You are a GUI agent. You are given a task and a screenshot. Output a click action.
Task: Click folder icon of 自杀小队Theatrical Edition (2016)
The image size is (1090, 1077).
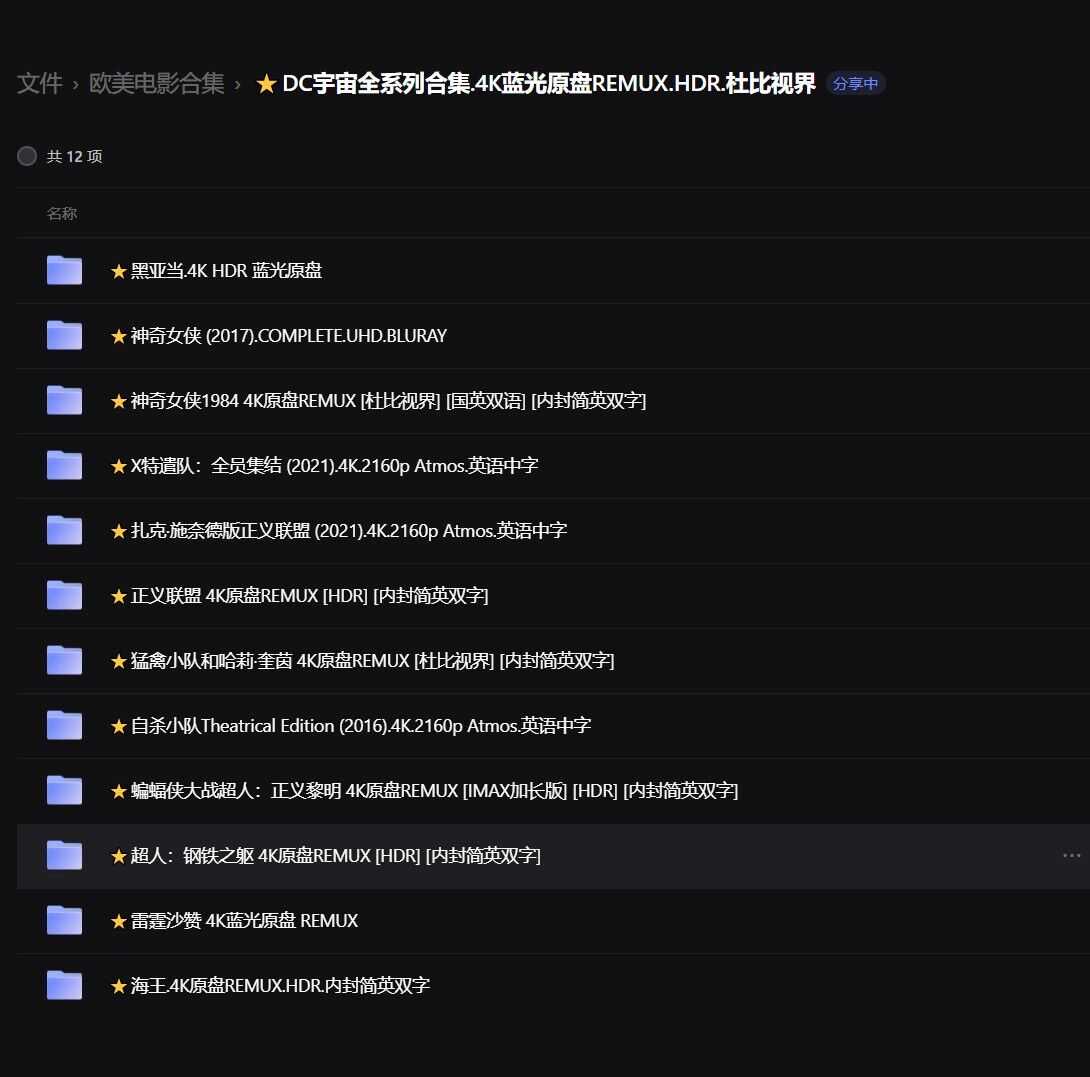64,725
